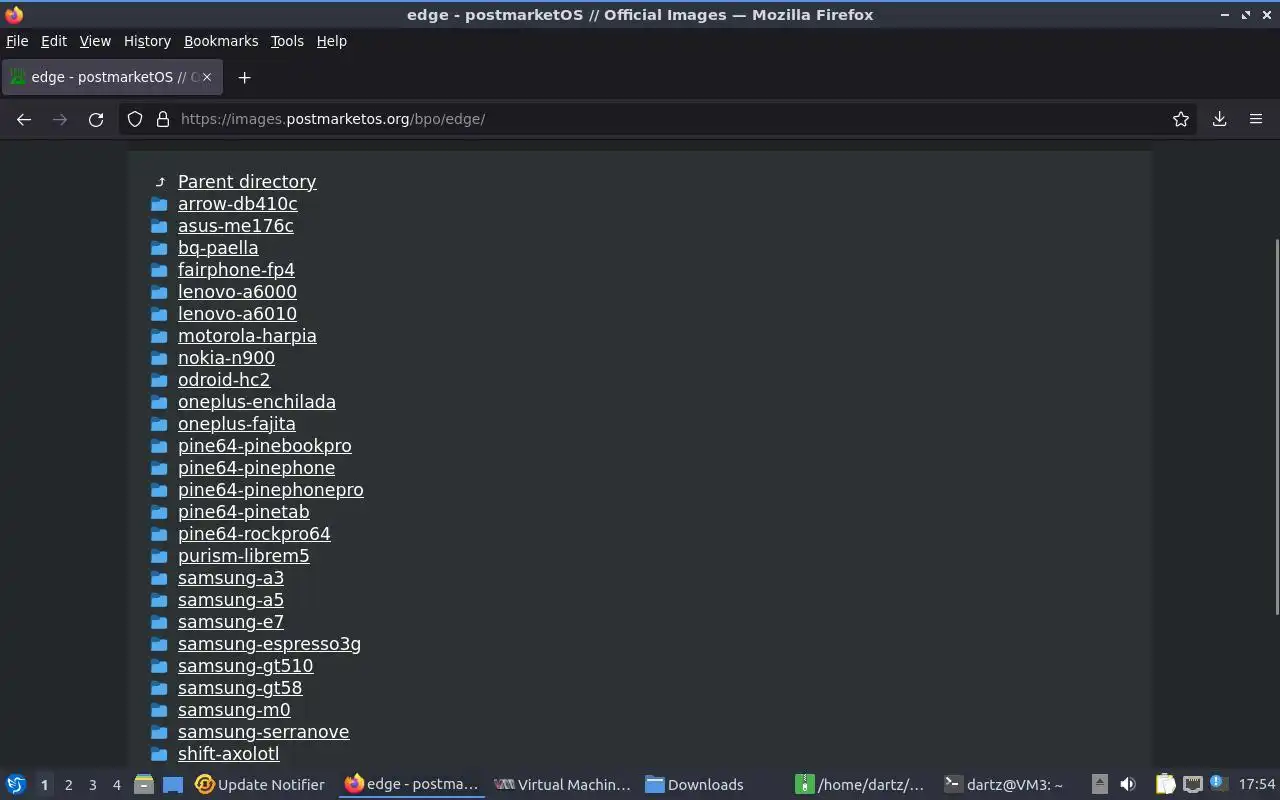Close the edge - postmarketOS tab
Image resolution: width=1280 pixels, height=800 pixels.
click(207, 77)
